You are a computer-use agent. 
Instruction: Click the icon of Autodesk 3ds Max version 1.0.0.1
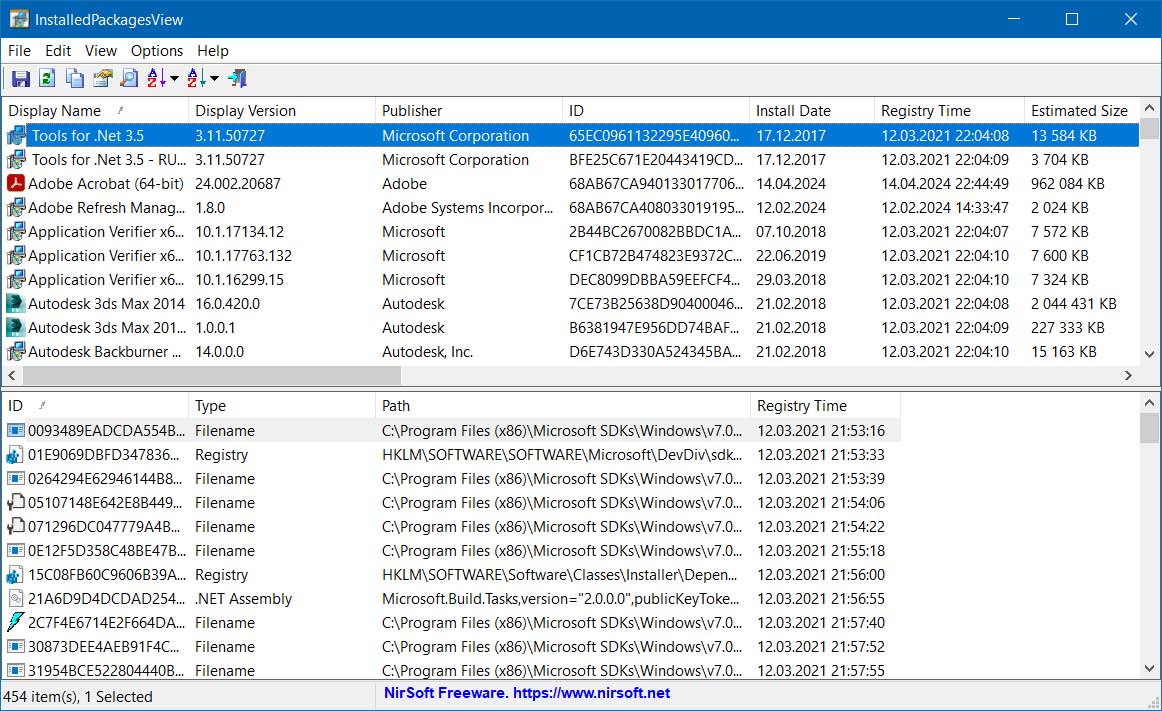16,328
